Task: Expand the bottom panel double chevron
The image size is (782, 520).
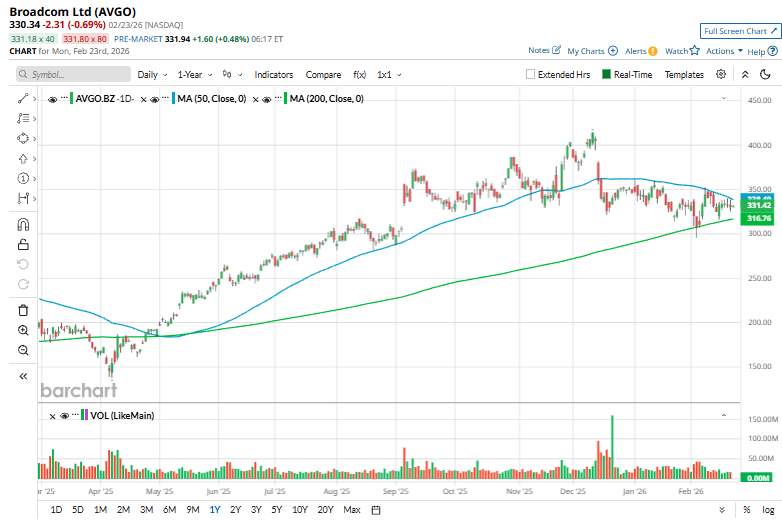Action: tap(722, 510)
